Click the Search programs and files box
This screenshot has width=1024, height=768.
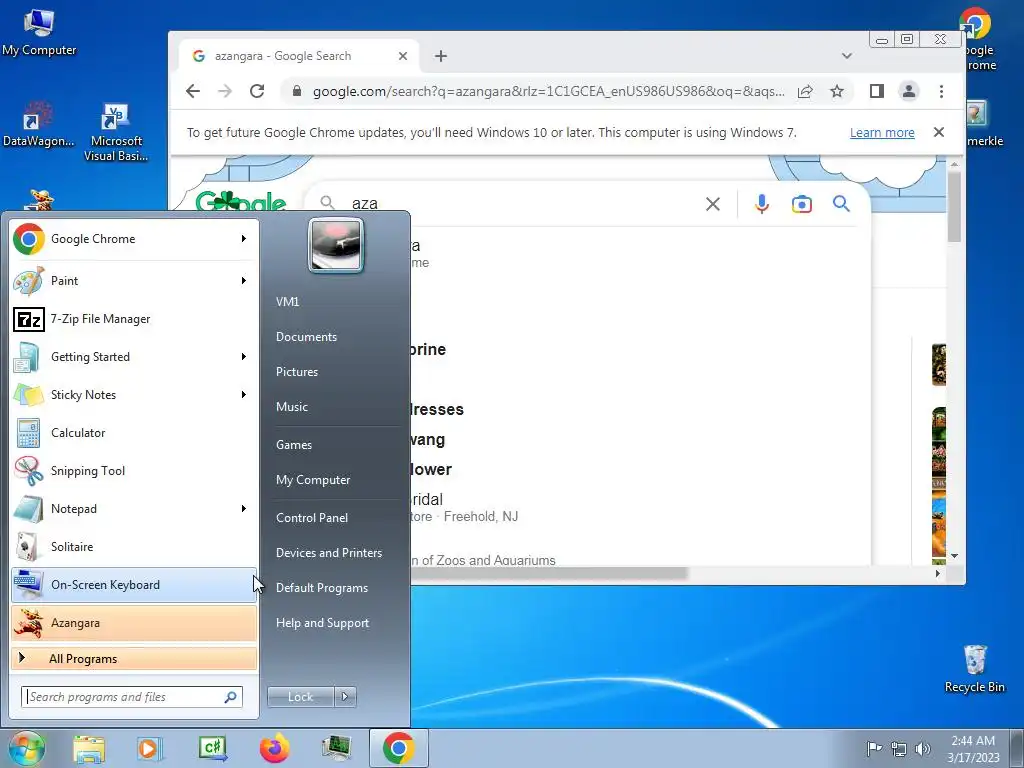[131, 697]
